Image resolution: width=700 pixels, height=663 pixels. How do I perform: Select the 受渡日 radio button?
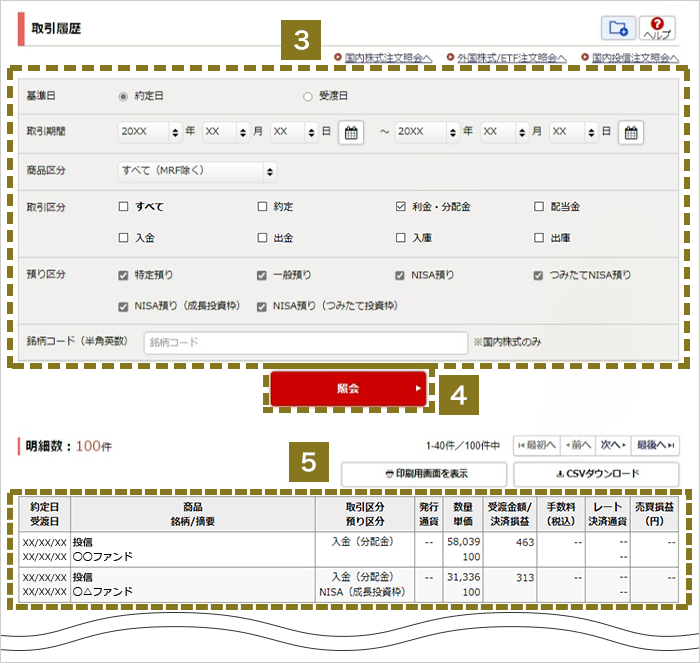click(x=307, y=96)
